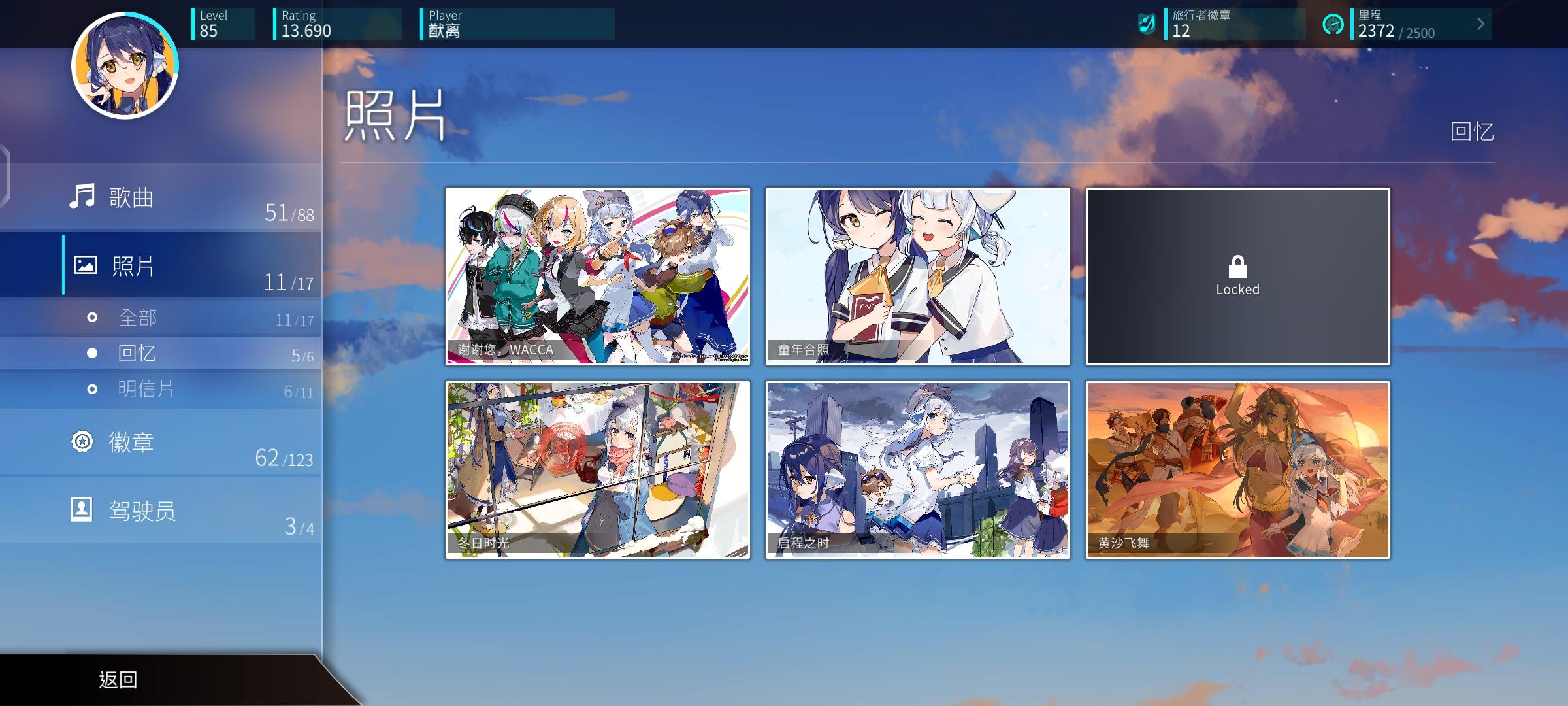Open the 徽章 badges category
This screenshot has width=1568, height=706.
coord(160,443)
